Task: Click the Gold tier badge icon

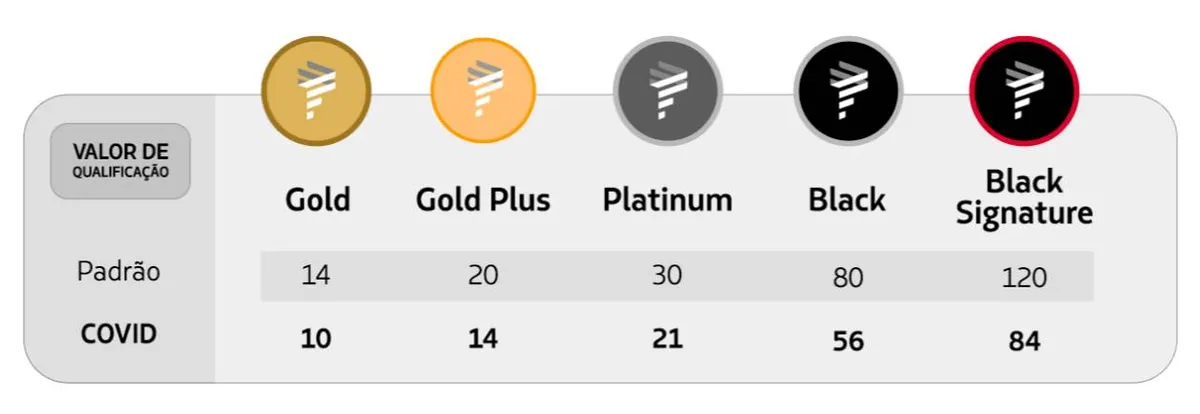Action: click(316, 91)
